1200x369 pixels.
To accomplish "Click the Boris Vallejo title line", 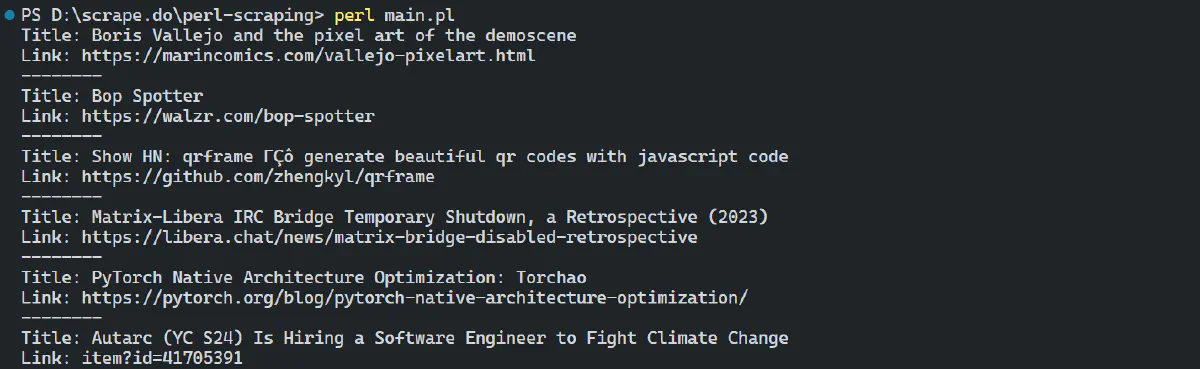I will (x=298, y=36).
